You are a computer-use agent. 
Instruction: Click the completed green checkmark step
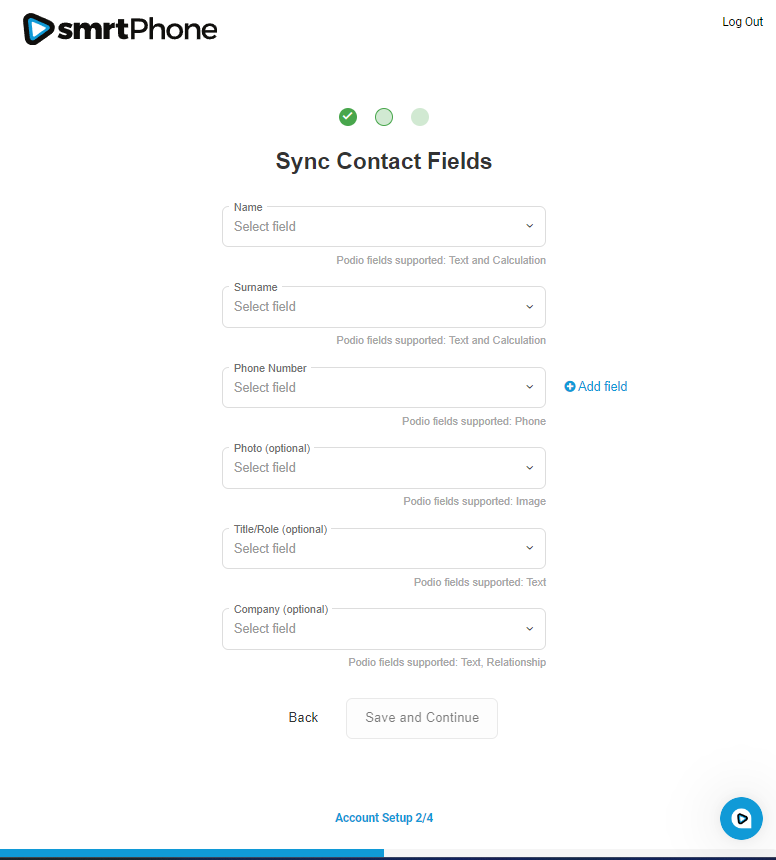coord(348,117)
